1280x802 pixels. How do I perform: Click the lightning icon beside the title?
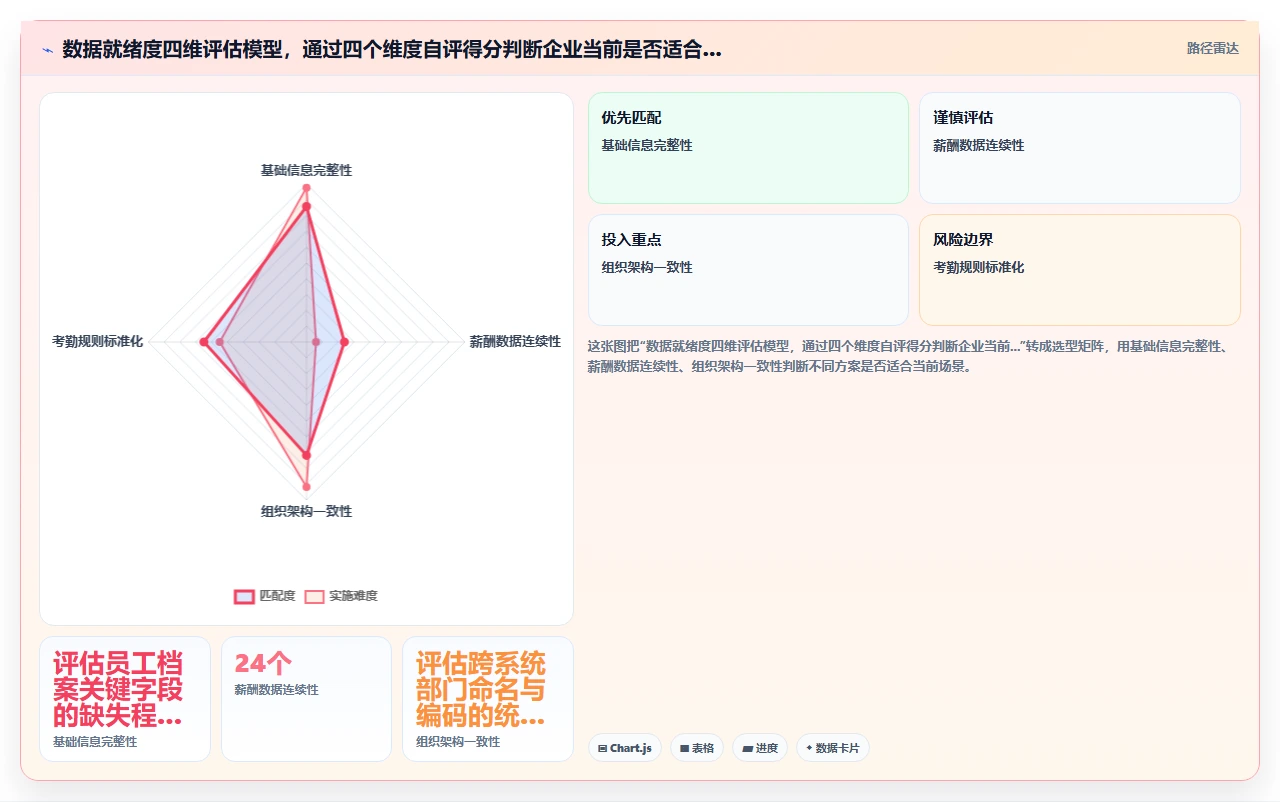(47, 50)
